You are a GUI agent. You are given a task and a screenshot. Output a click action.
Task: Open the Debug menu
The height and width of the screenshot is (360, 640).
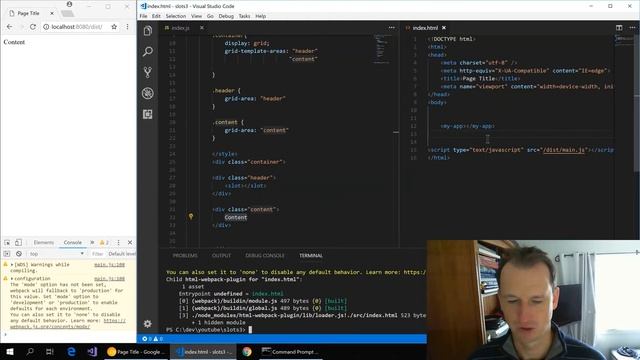tap(226, 16)
